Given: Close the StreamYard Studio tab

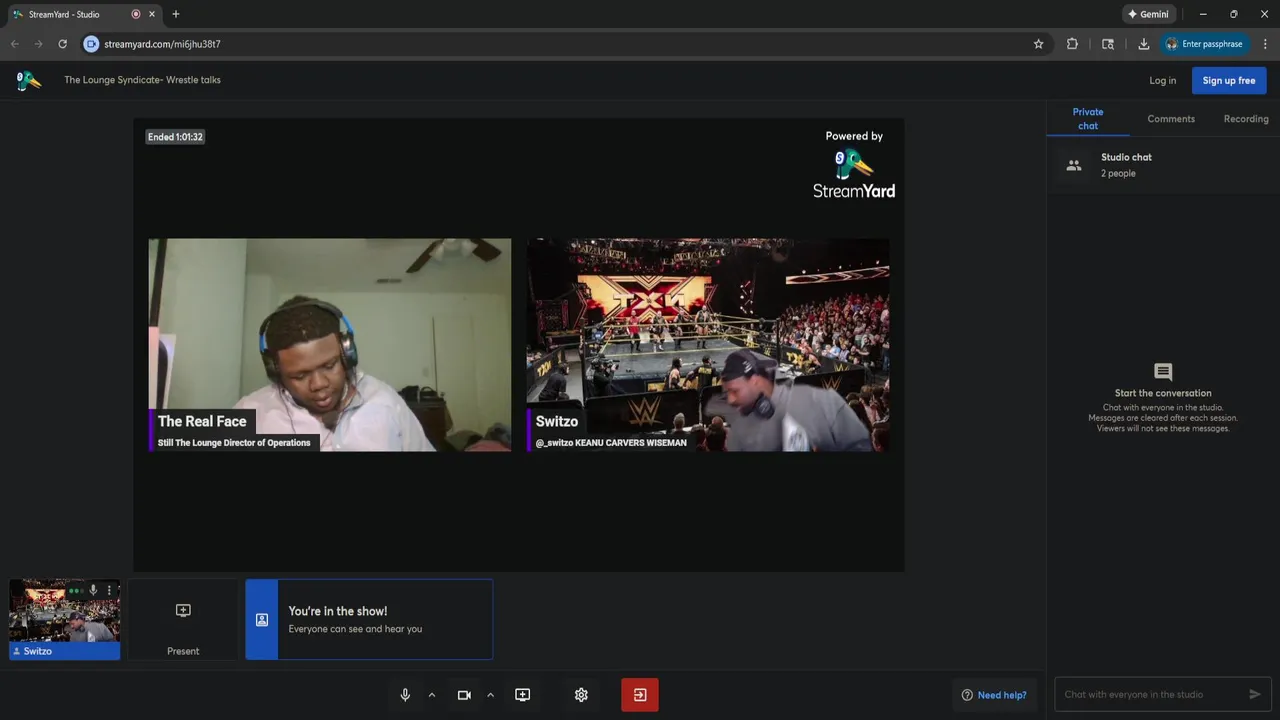Looking at the screenshot, I should click(153, 14).
